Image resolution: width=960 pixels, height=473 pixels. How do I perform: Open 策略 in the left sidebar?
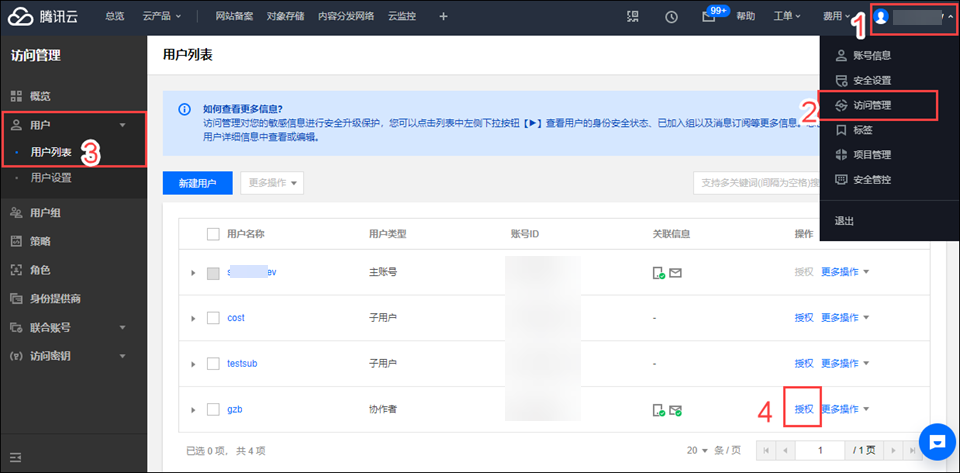click(40, 241)
